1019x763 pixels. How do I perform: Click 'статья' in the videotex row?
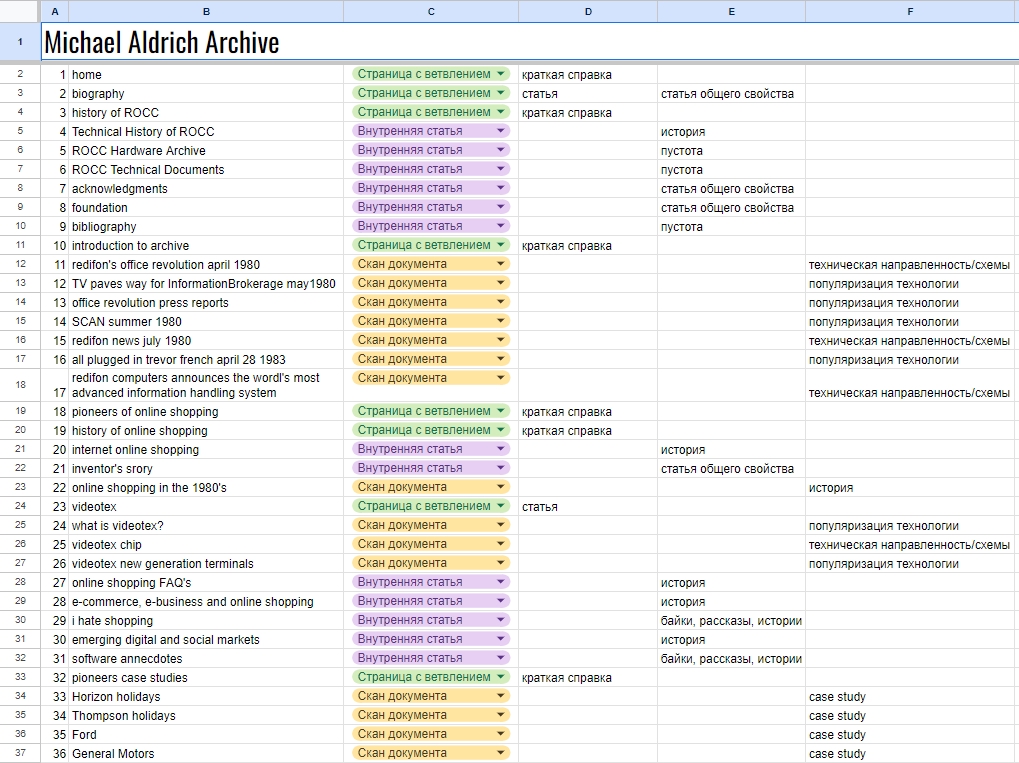coord(539,507)
